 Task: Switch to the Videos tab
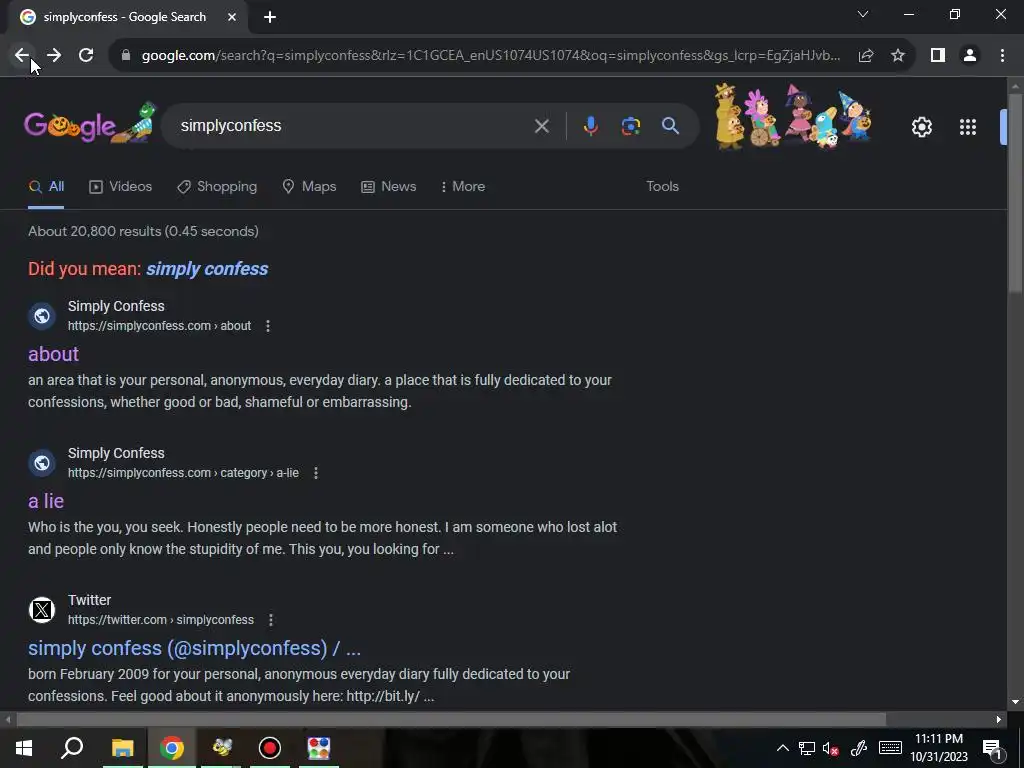coord(121,187)
